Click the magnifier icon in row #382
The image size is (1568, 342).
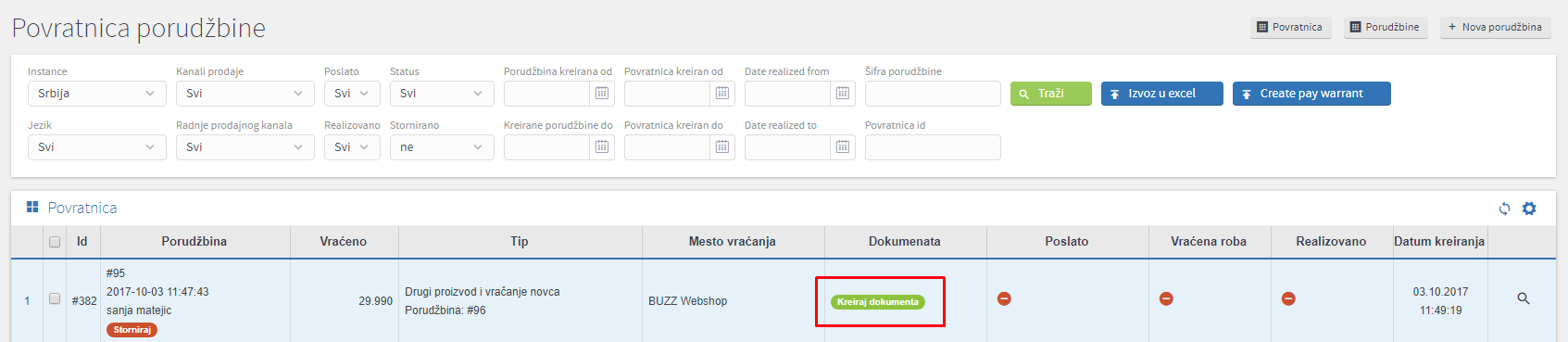click(x=1524, y=298)
